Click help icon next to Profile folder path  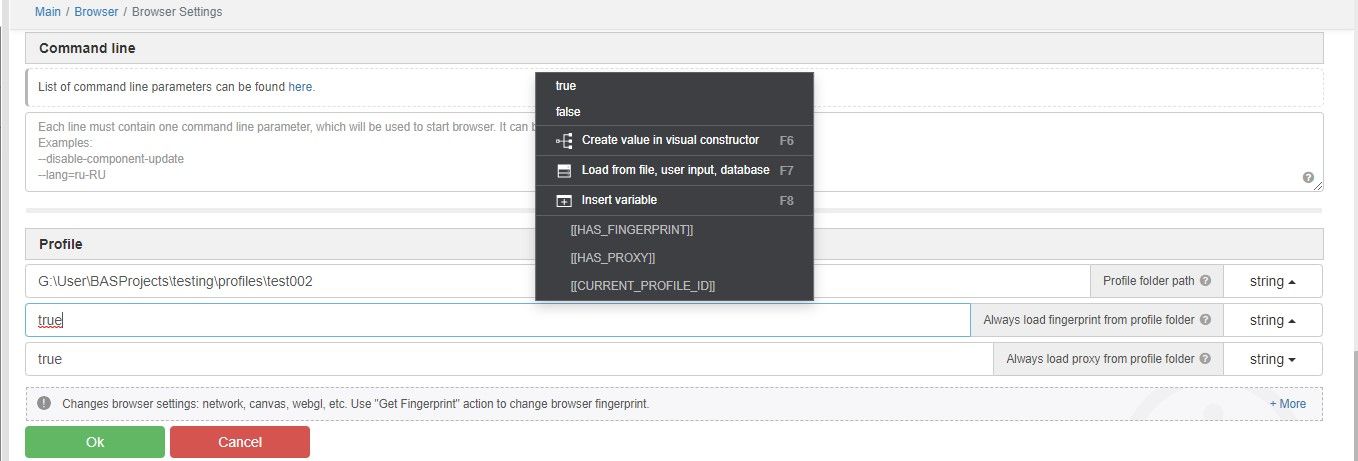(1205, 281)
